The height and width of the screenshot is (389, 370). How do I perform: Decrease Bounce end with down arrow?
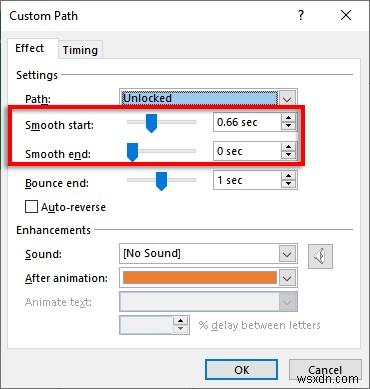(x=288, y=184)
